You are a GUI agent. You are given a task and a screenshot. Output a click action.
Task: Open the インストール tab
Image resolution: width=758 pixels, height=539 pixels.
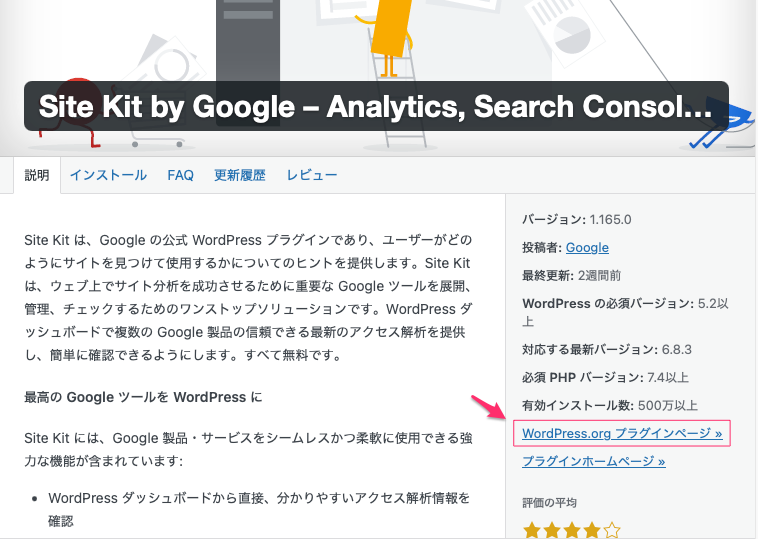108,175
